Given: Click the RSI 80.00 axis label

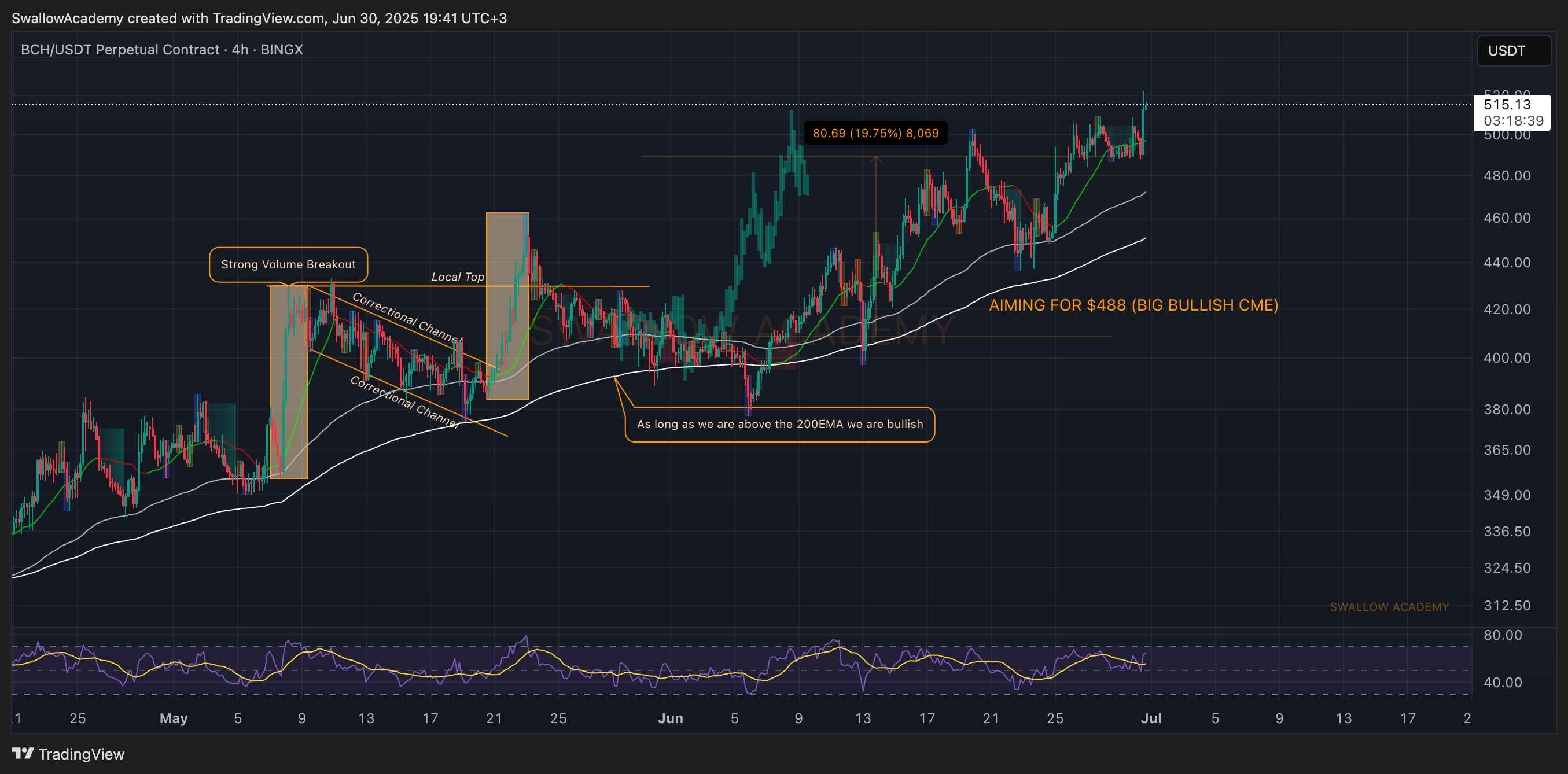Looking at the screenshot, I should coord(1502,635).
